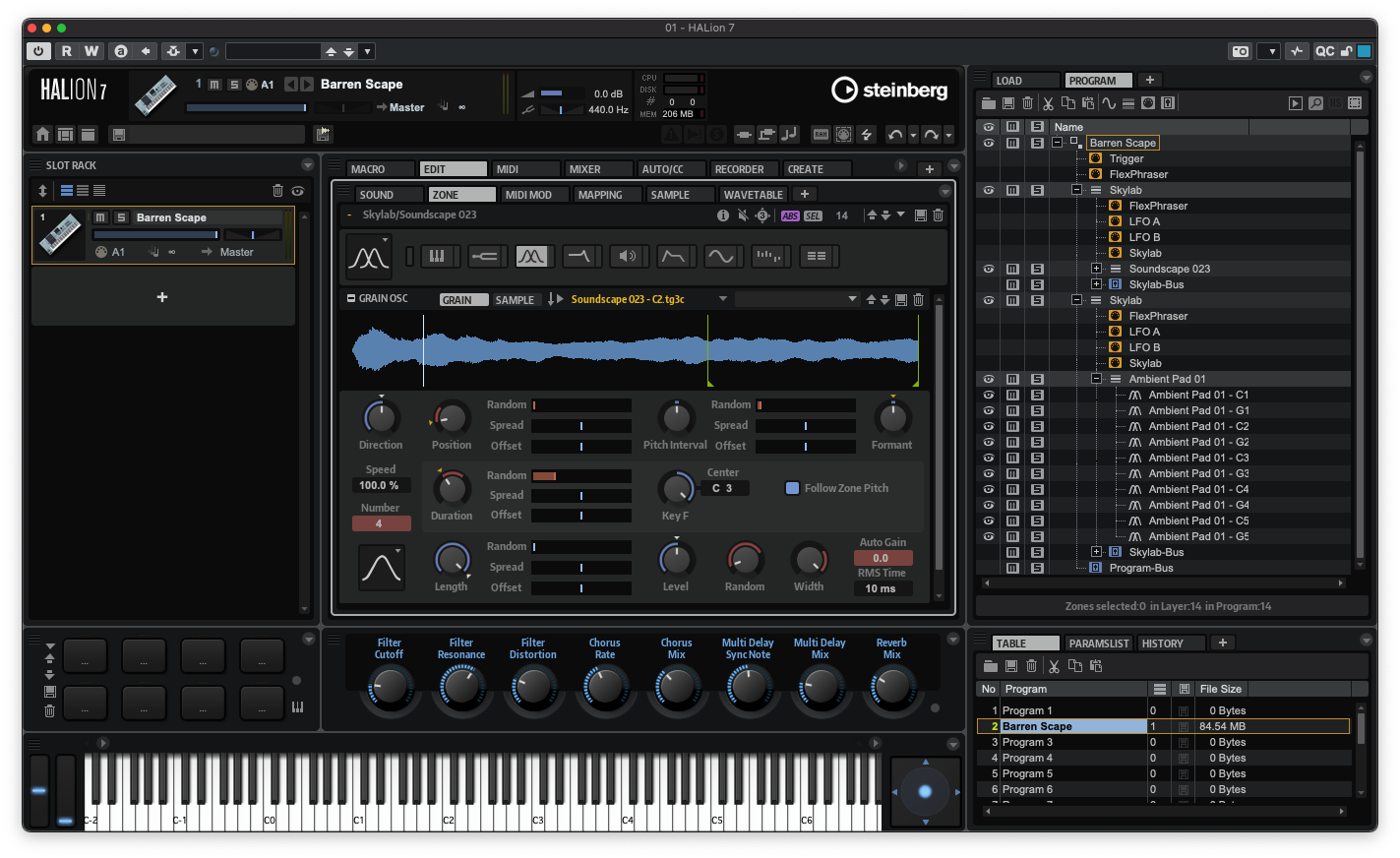Viewport: 1400px width, 858px height.
Task: Click the Program Tree search magnifier icon
Action: (x=1315, y=103)
